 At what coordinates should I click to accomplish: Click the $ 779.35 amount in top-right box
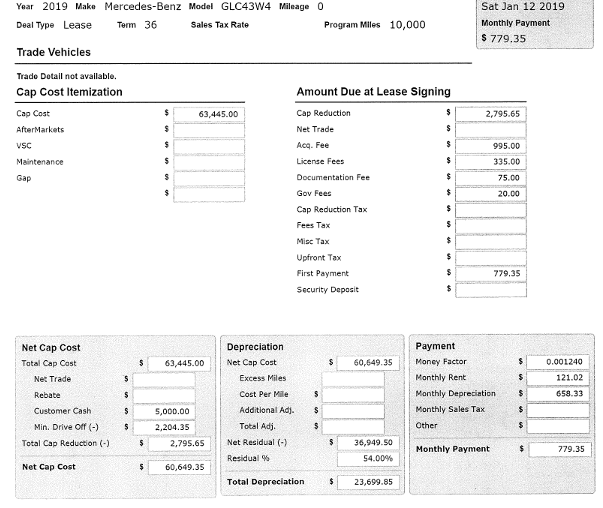(x=503, y=38)
